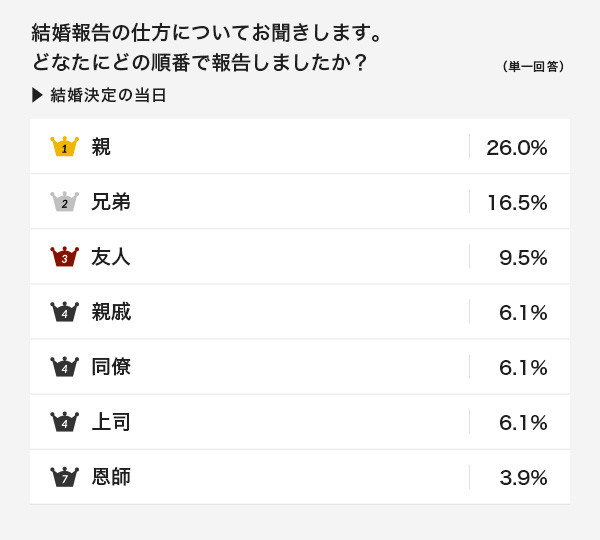Screen dimensions: 600x540
Task: Click the (単一回答) note text
Action: (533, 67)
